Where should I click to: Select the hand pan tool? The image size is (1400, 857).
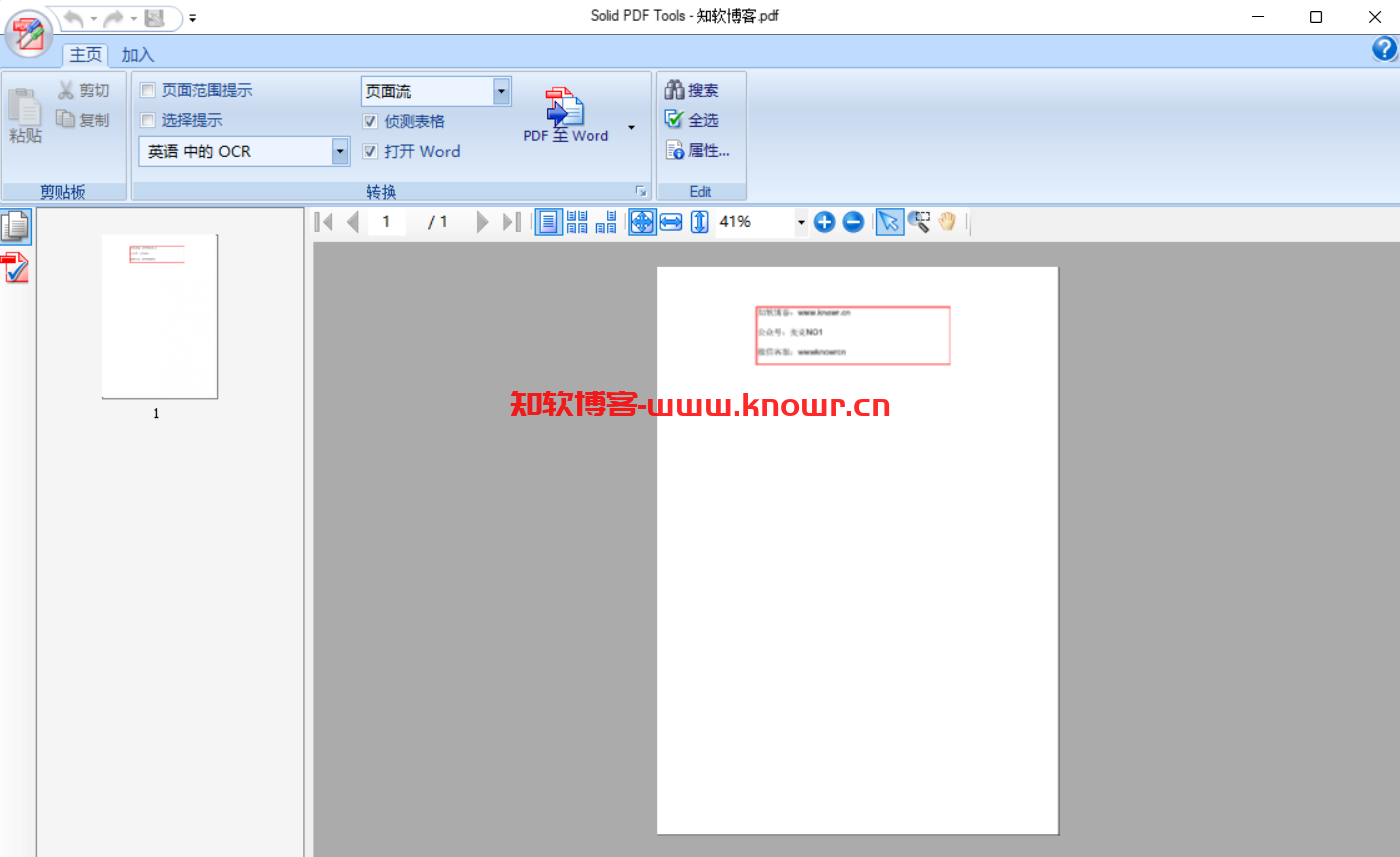click(x=947, y=222)
